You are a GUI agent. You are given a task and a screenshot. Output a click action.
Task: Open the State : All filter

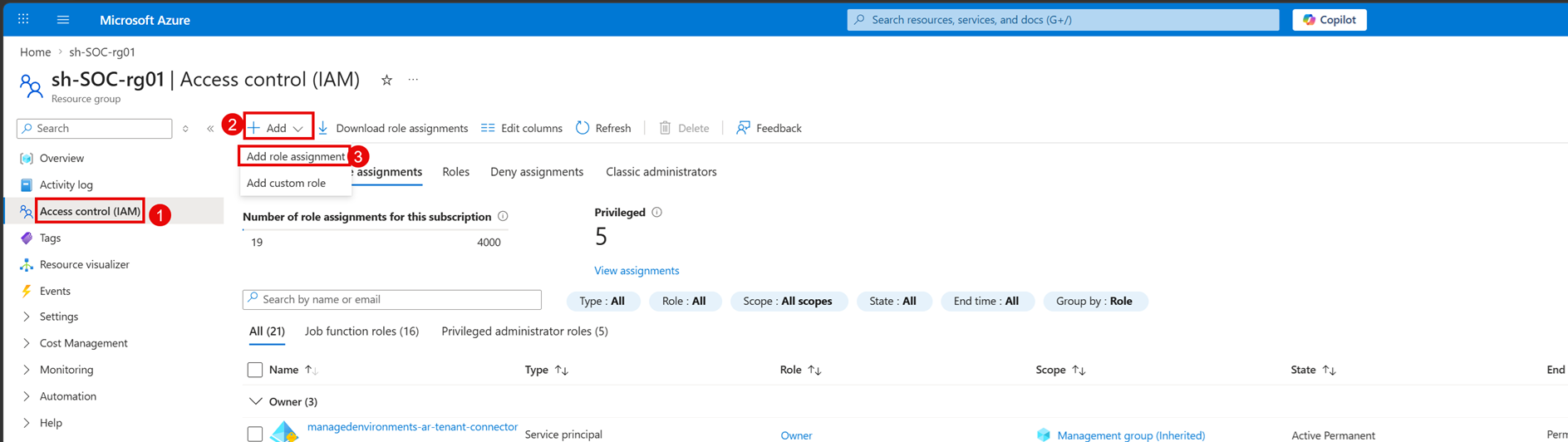(892, 301)
